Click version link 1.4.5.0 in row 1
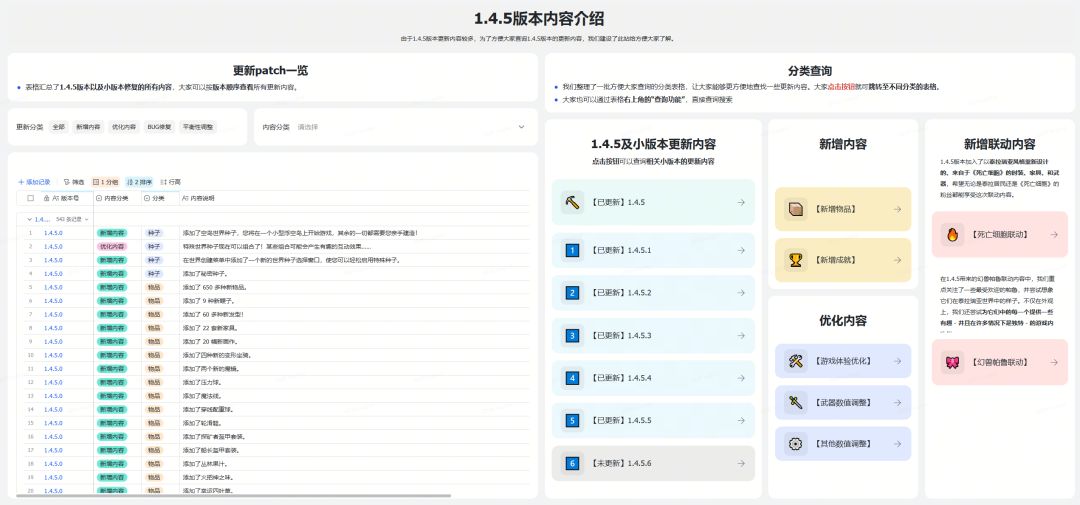 point(53,233)
